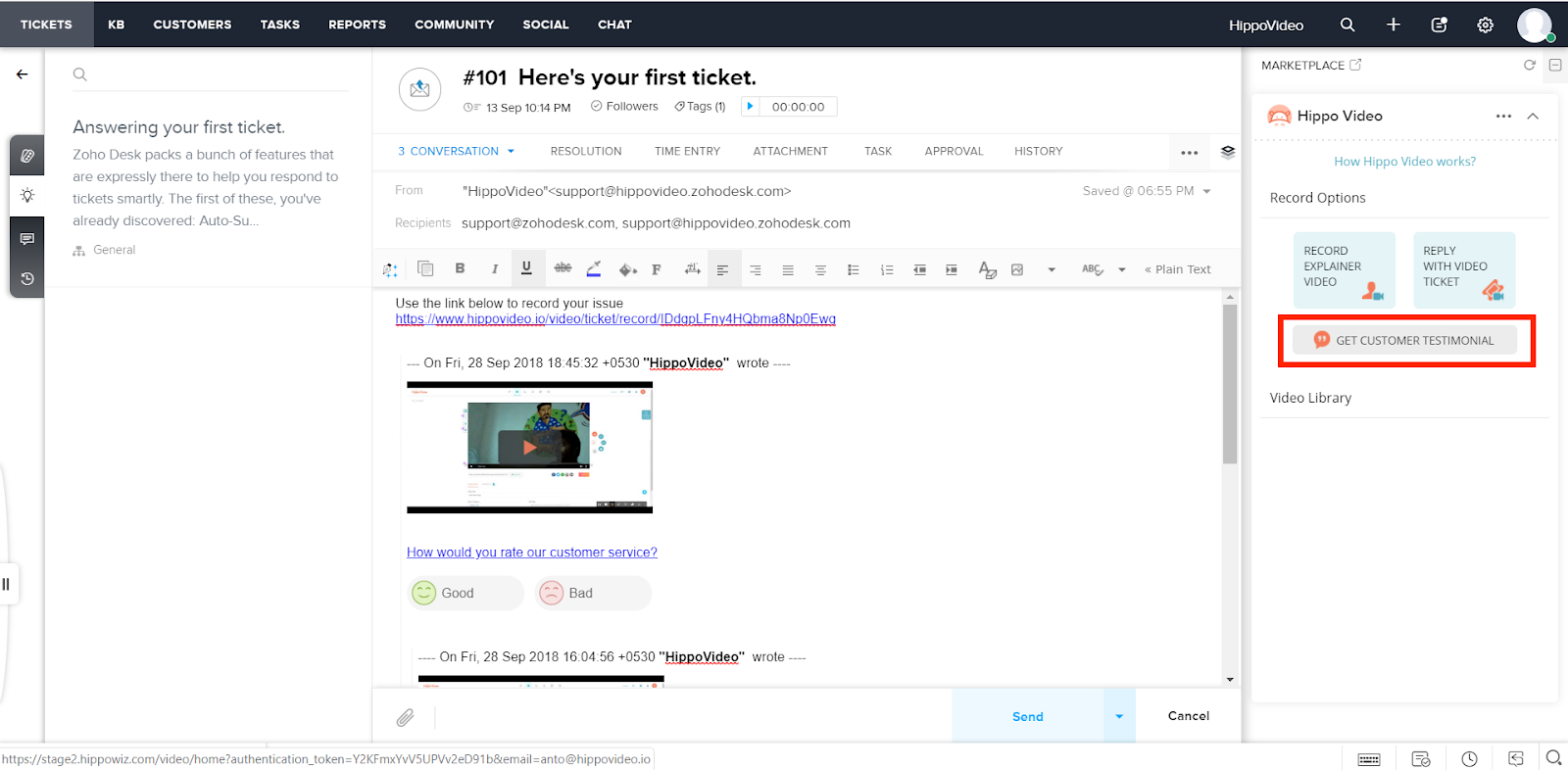
Task: Switch editor to Plain Text mode
Action: point(1178,269)
